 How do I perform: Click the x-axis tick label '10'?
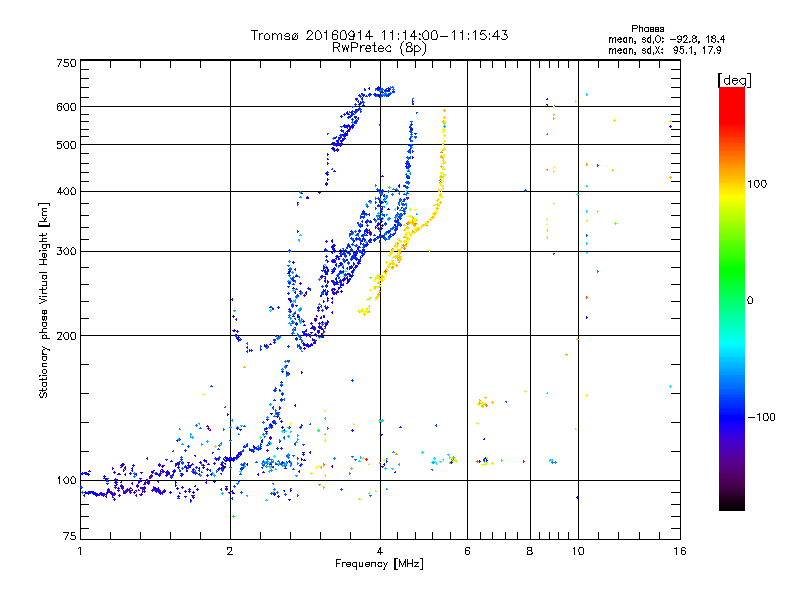[x=578, y=551]
